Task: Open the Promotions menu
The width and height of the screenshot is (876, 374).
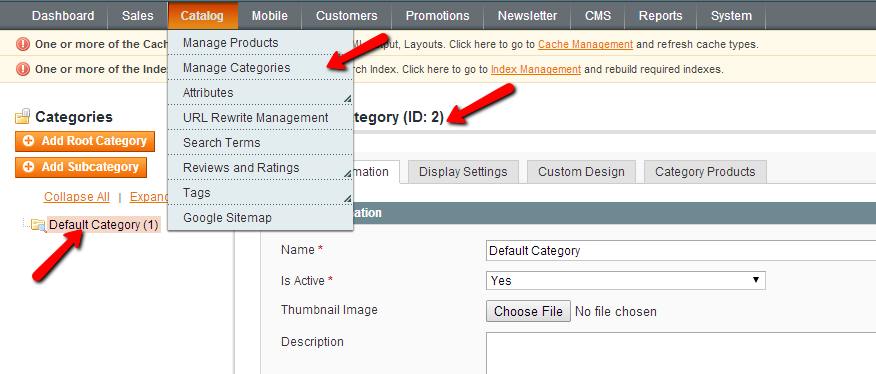Action: (437, 16)
